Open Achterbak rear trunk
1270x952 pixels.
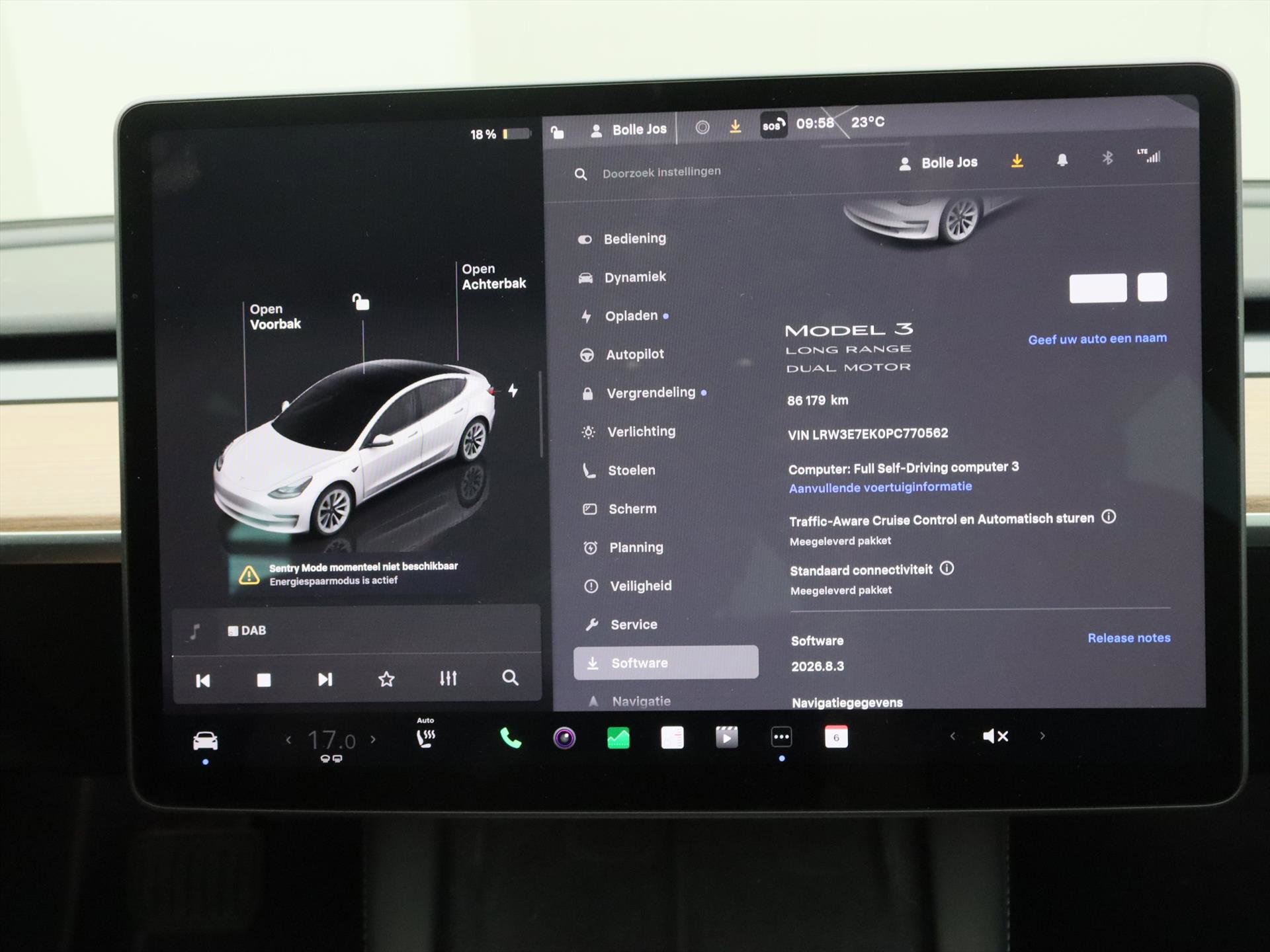pos(493,276)
